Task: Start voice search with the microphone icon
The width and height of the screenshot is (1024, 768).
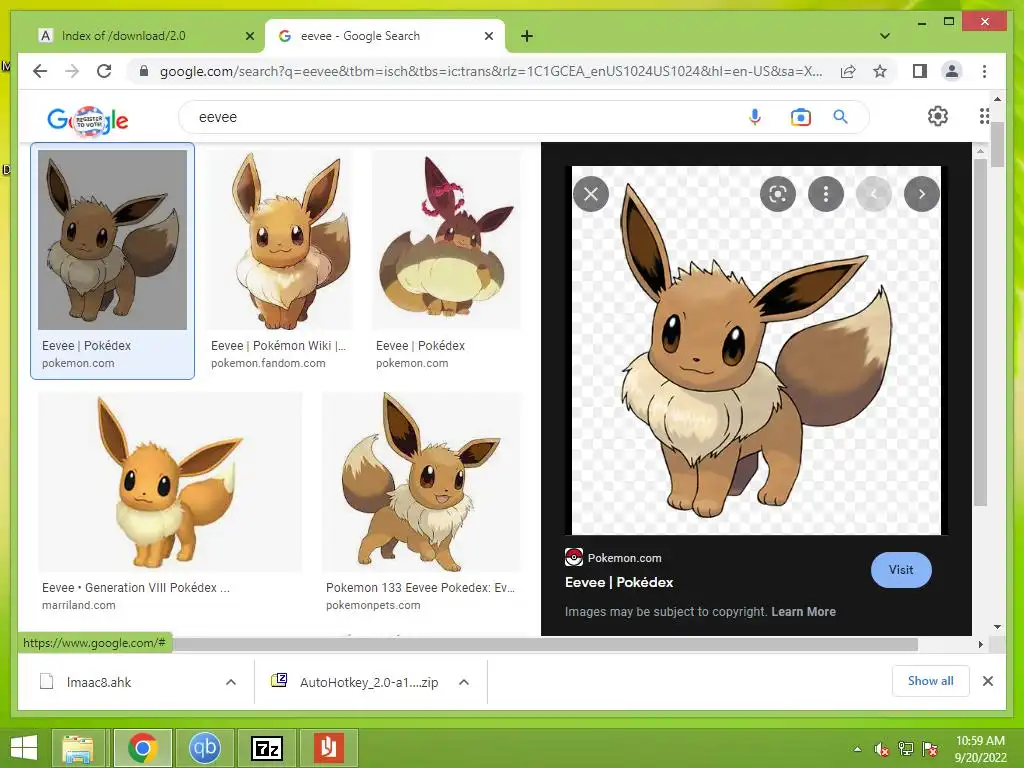Action: [755, 117]
